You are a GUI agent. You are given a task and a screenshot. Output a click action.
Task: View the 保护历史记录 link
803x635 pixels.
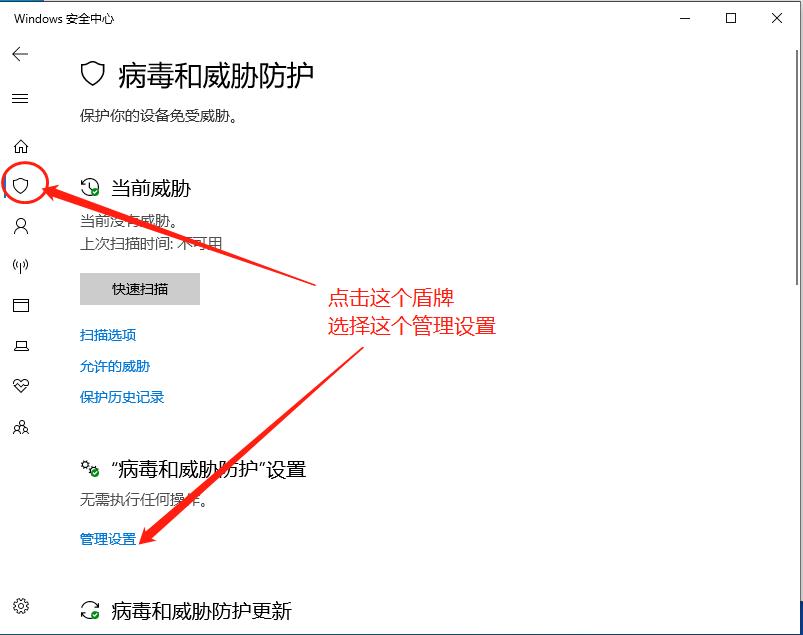(122, 397)
